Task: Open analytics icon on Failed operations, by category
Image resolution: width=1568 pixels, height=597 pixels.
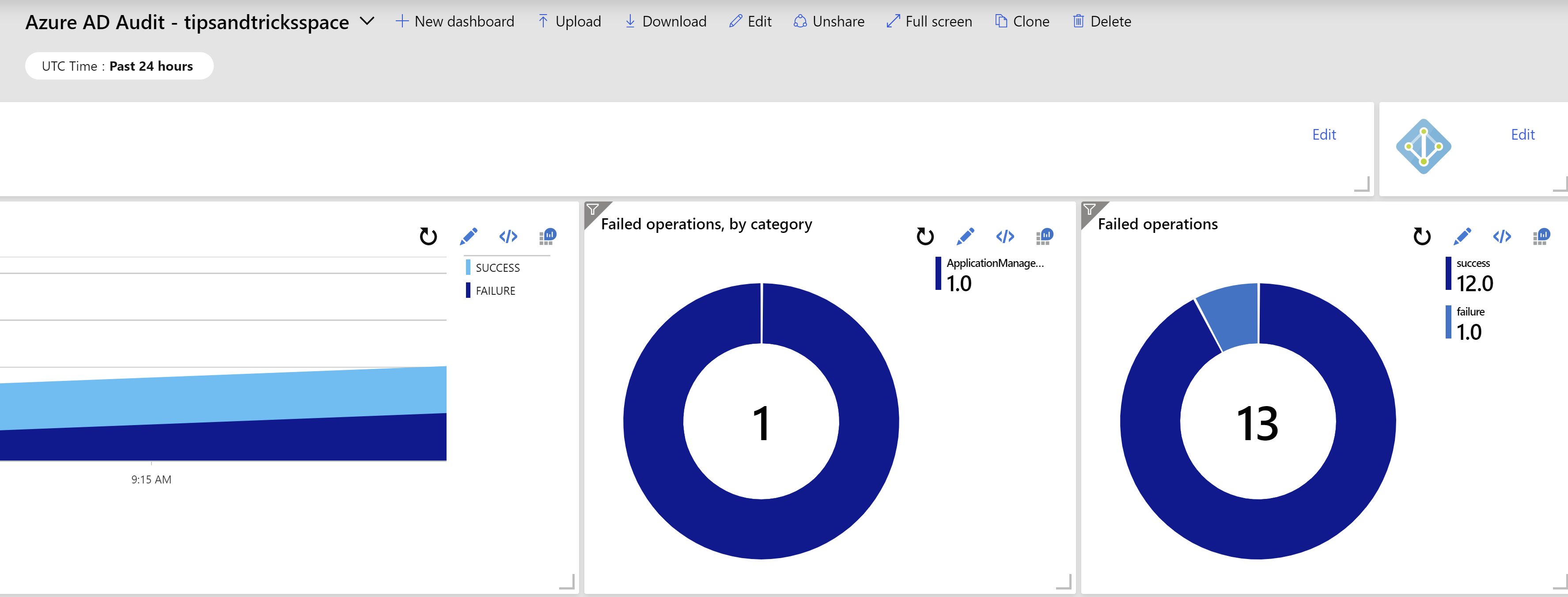Action: point(1045,236)
